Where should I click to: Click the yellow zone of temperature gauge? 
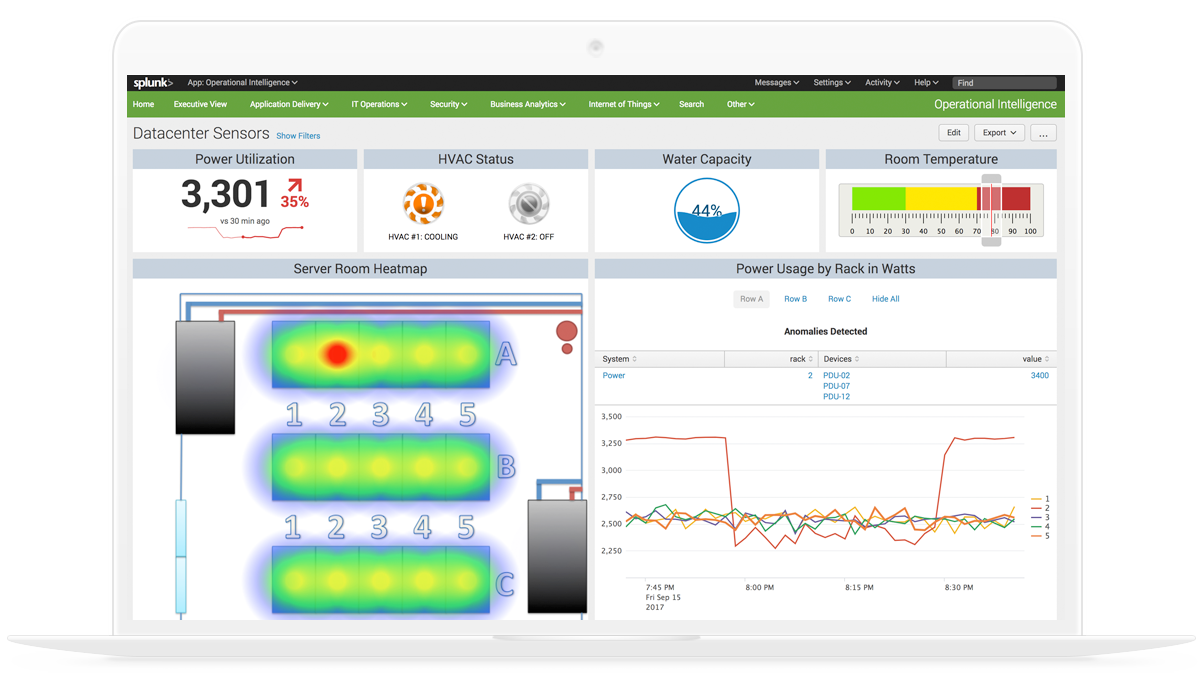[x=941, y=198]
